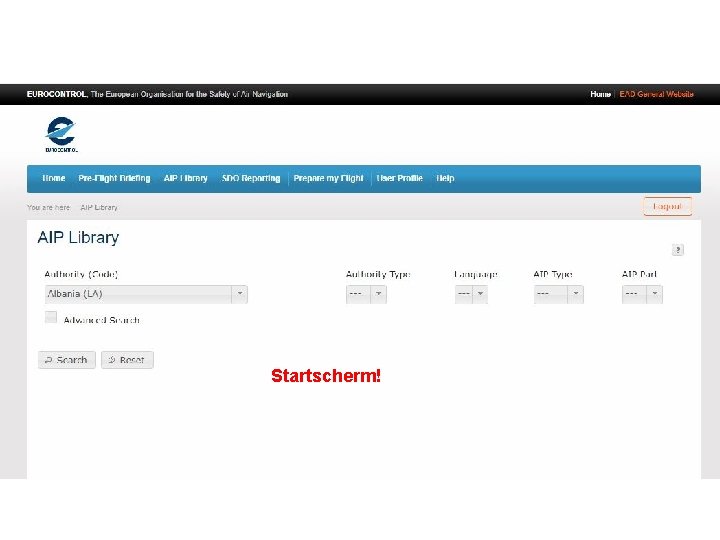Click the AIP Library page heading
Image resolution: width=720 pixels, height=540 pixels.
click(78, 237)
